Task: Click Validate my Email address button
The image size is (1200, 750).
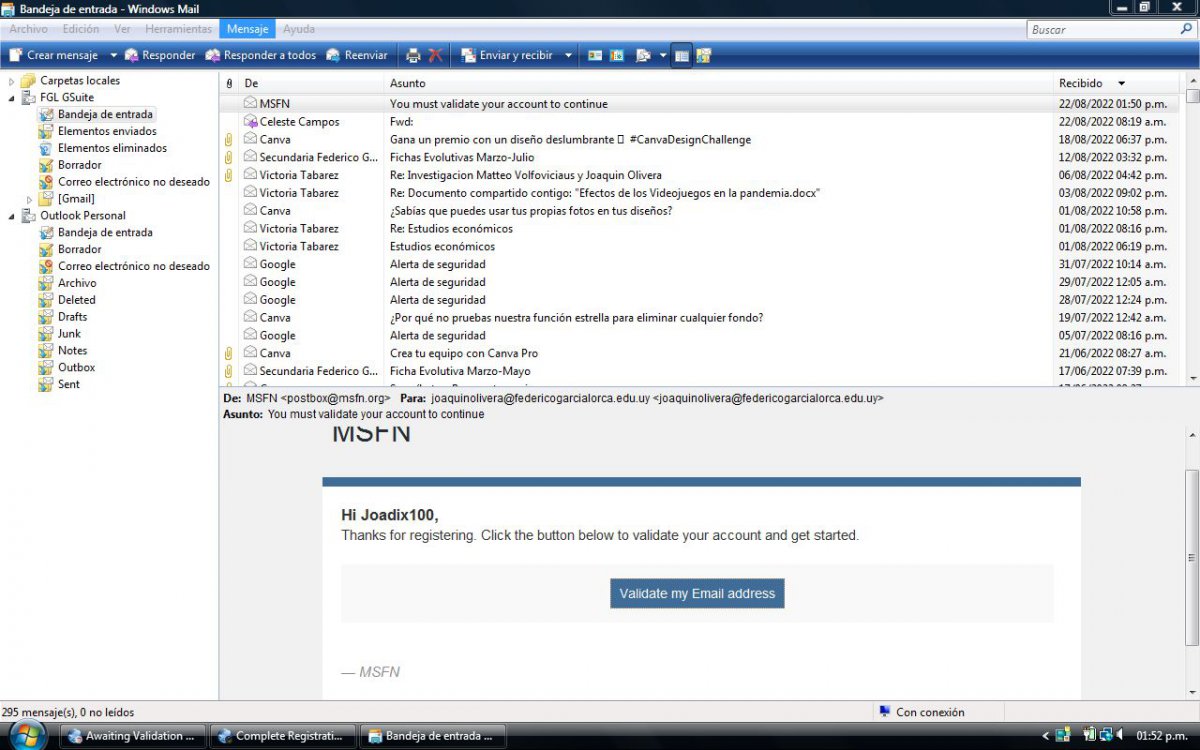Action: 697,593
